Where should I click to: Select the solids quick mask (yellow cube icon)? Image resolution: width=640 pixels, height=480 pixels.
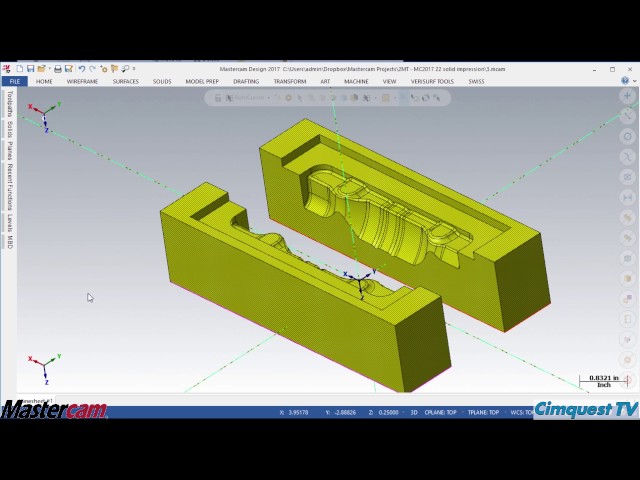click(x=627, y=278)
